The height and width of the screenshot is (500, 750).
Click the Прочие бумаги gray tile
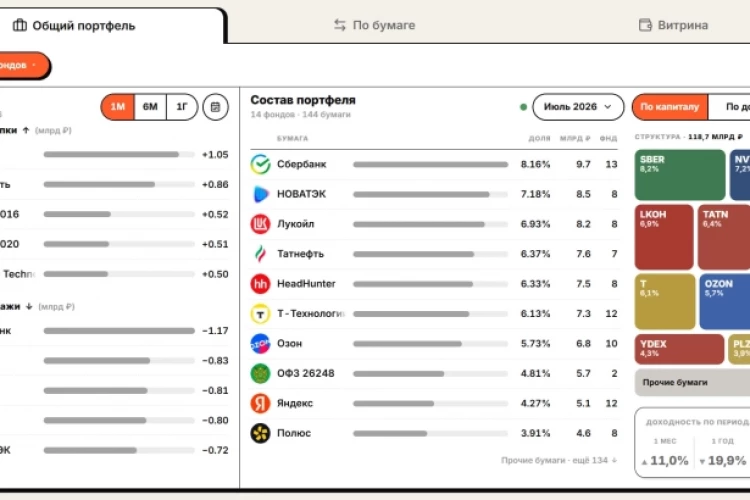692,382
